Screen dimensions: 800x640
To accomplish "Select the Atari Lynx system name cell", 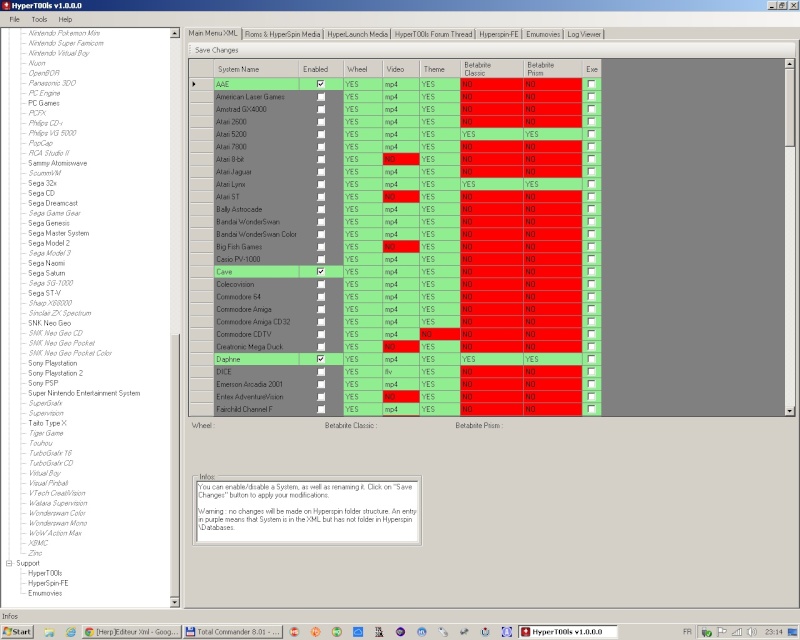I will [256, 184].
